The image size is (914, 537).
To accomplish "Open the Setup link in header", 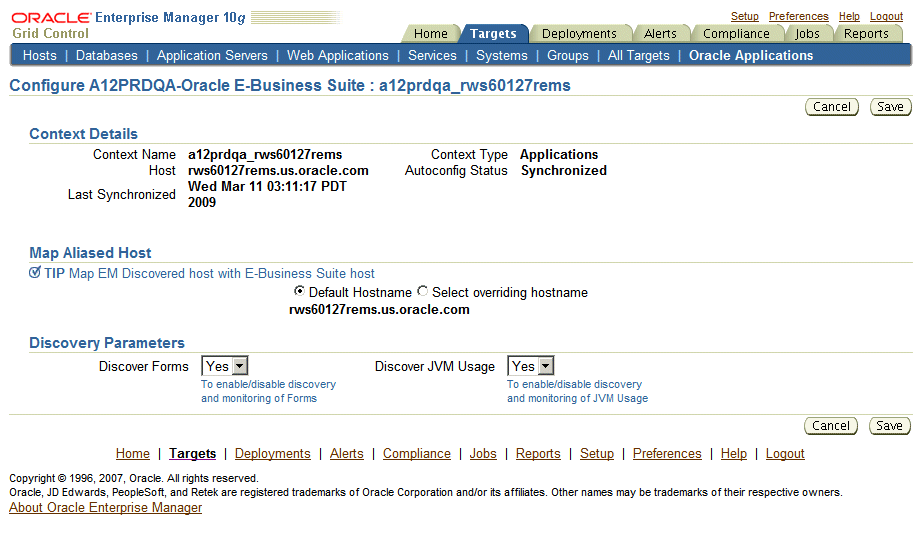I will 744,16.
